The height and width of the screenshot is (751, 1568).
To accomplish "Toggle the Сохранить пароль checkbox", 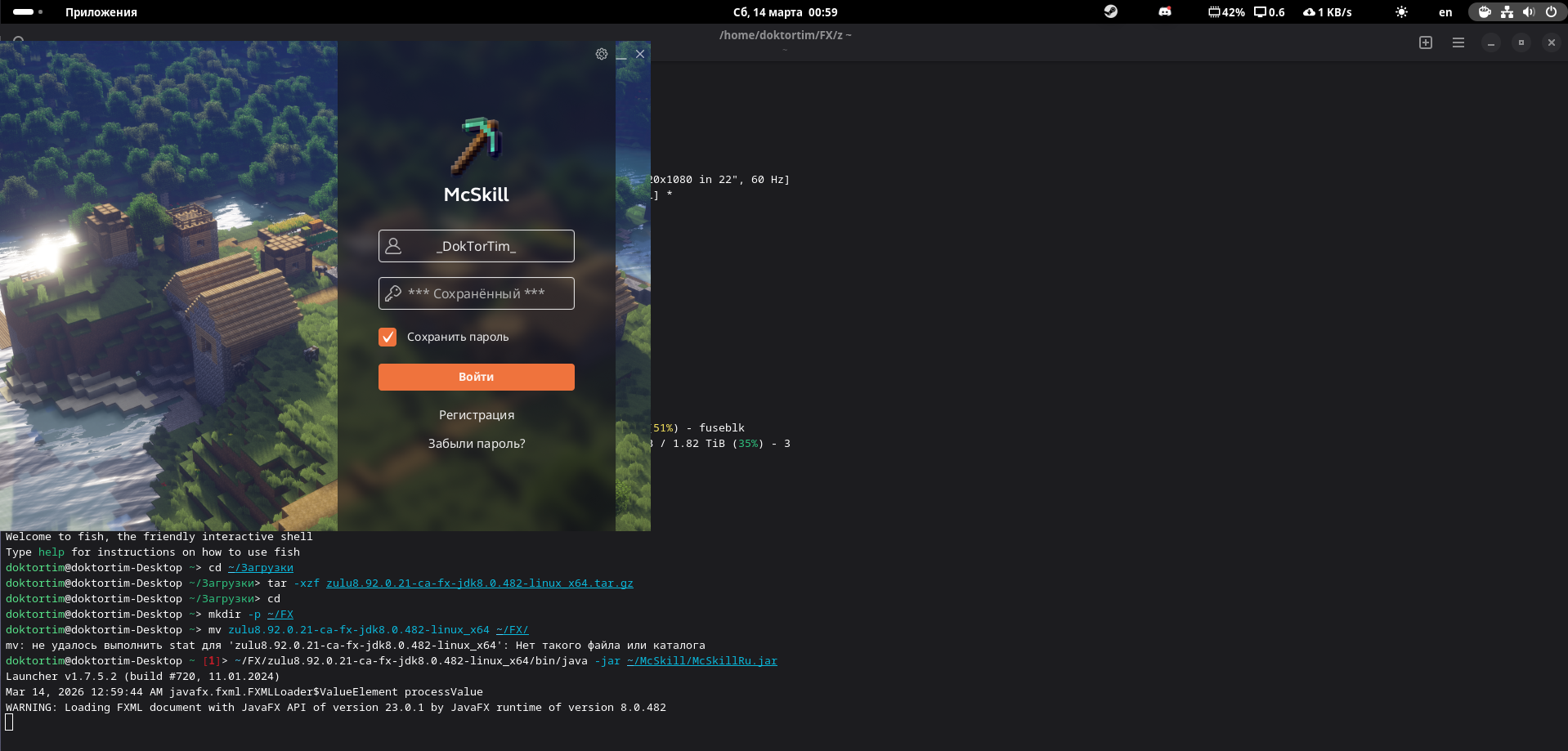I will (x=388, y=337).
